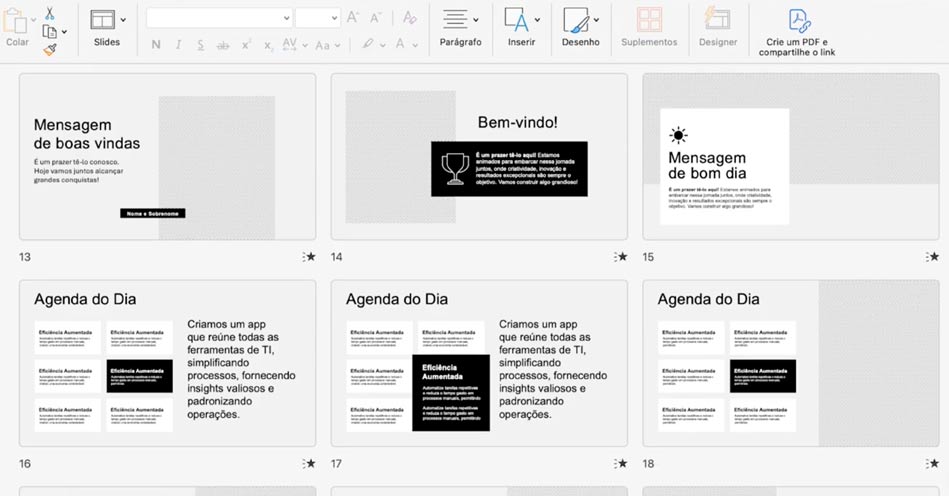Toggle underline (S) formatting
The width and height of the screenshot is (949, 496).
point(201,45)
